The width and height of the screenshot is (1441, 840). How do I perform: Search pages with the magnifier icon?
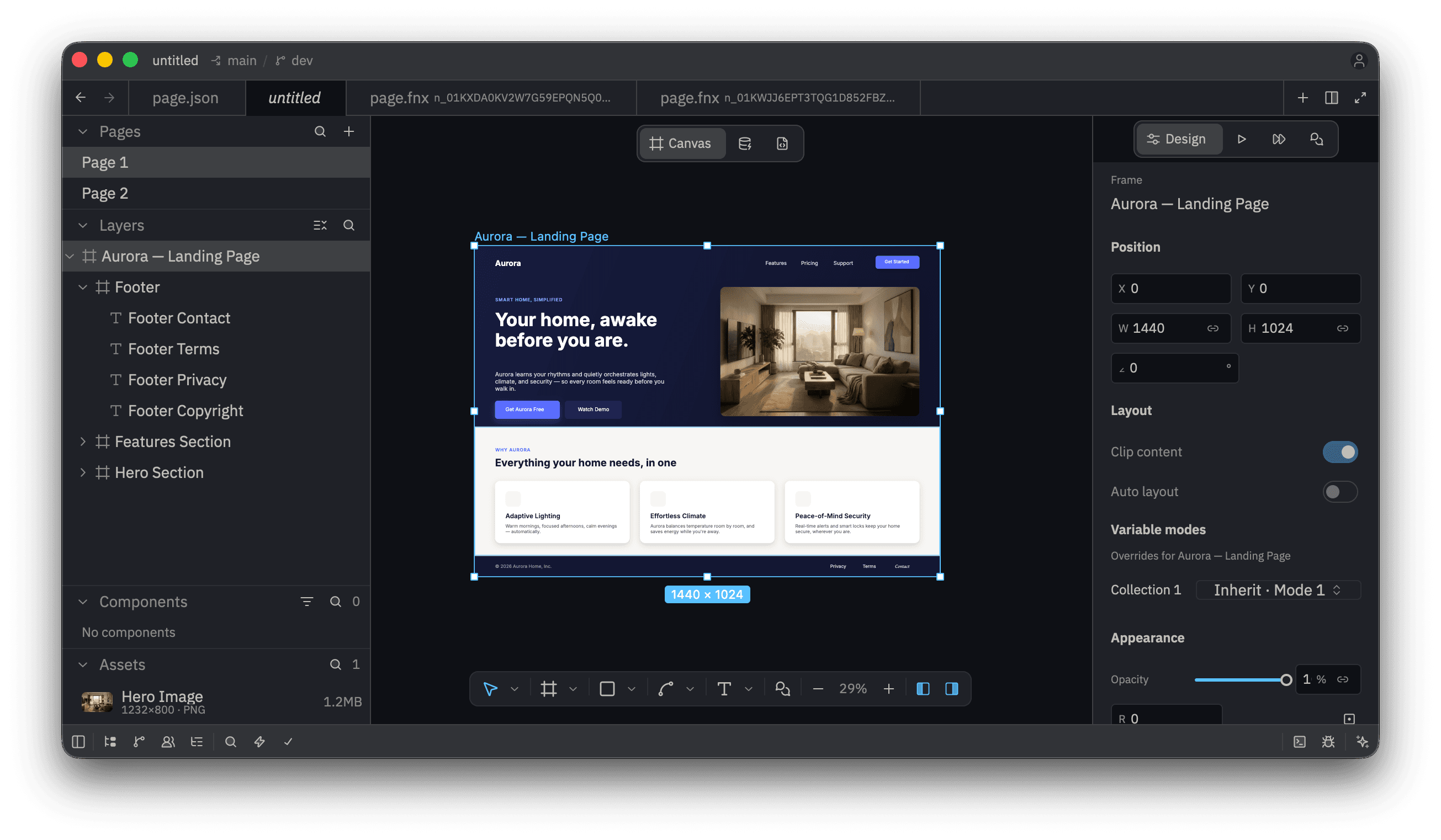(x=320, y=131)
